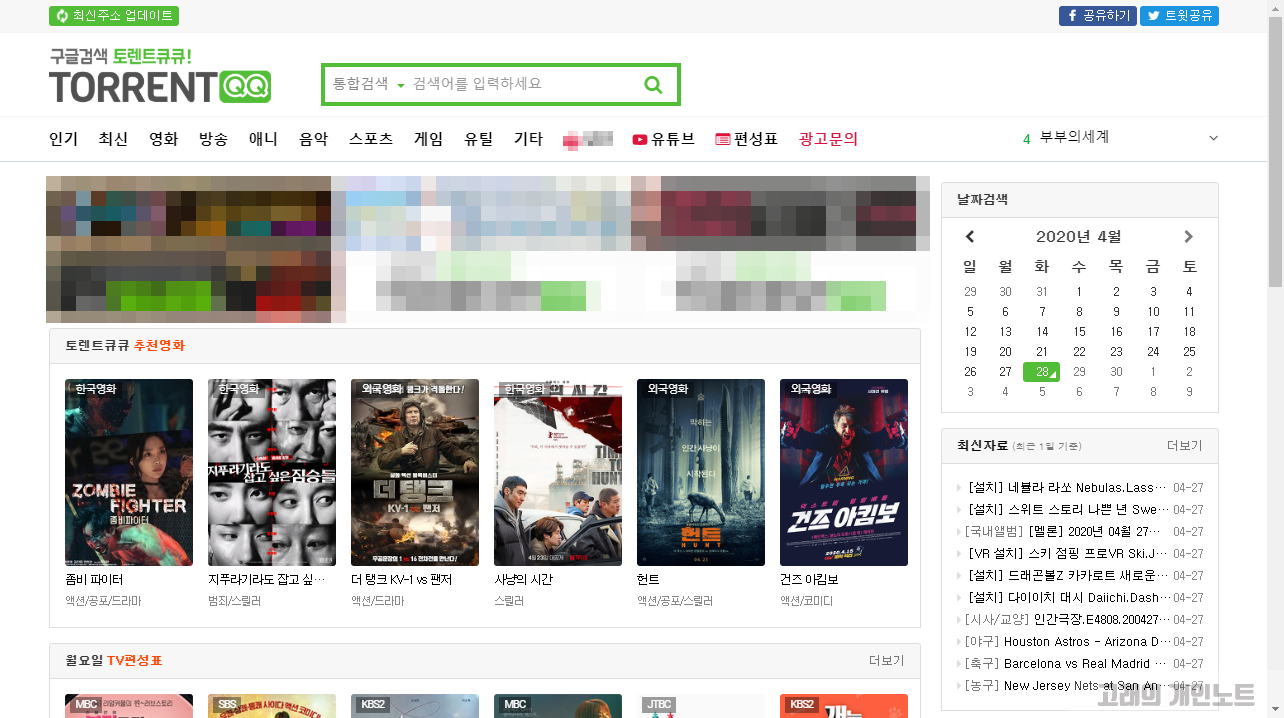Open the 최신 menu
The width and height of the screenshot is (1284, 718).
(x=113, y=139)
